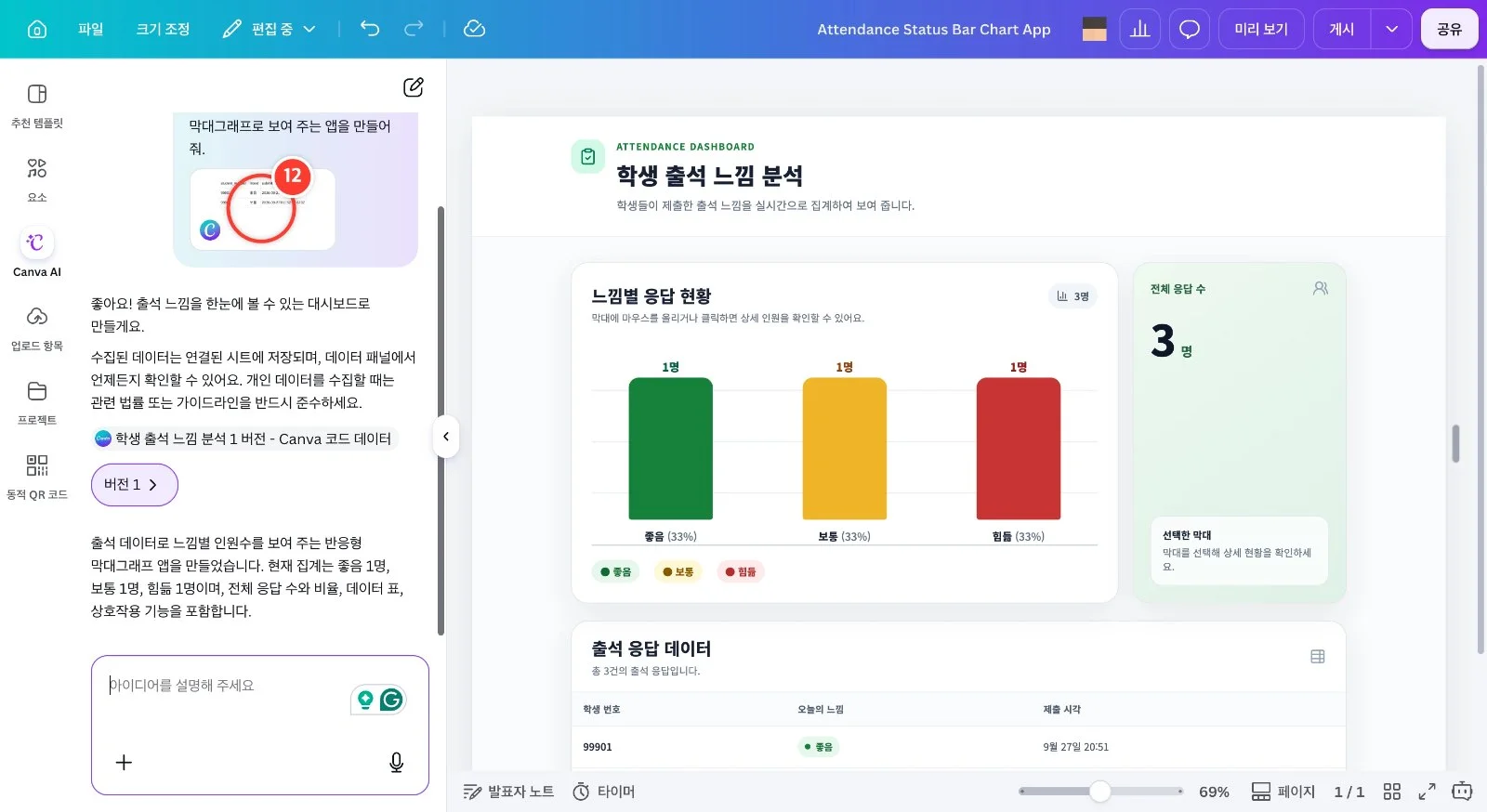
Task: Open the assistant robot icon
Action: (1462, 792)
